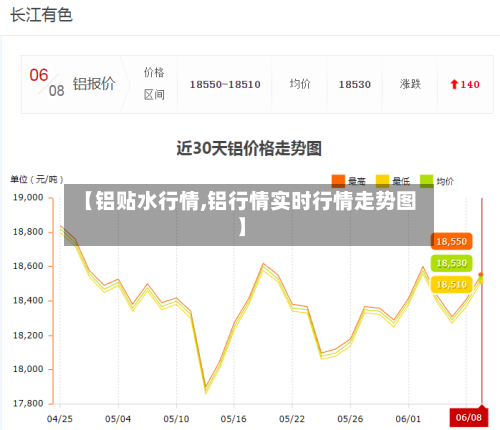The height and width of the screenshot is (430, 500).
Task: Click the 长江有色 header title
Action: coord(41,15)
